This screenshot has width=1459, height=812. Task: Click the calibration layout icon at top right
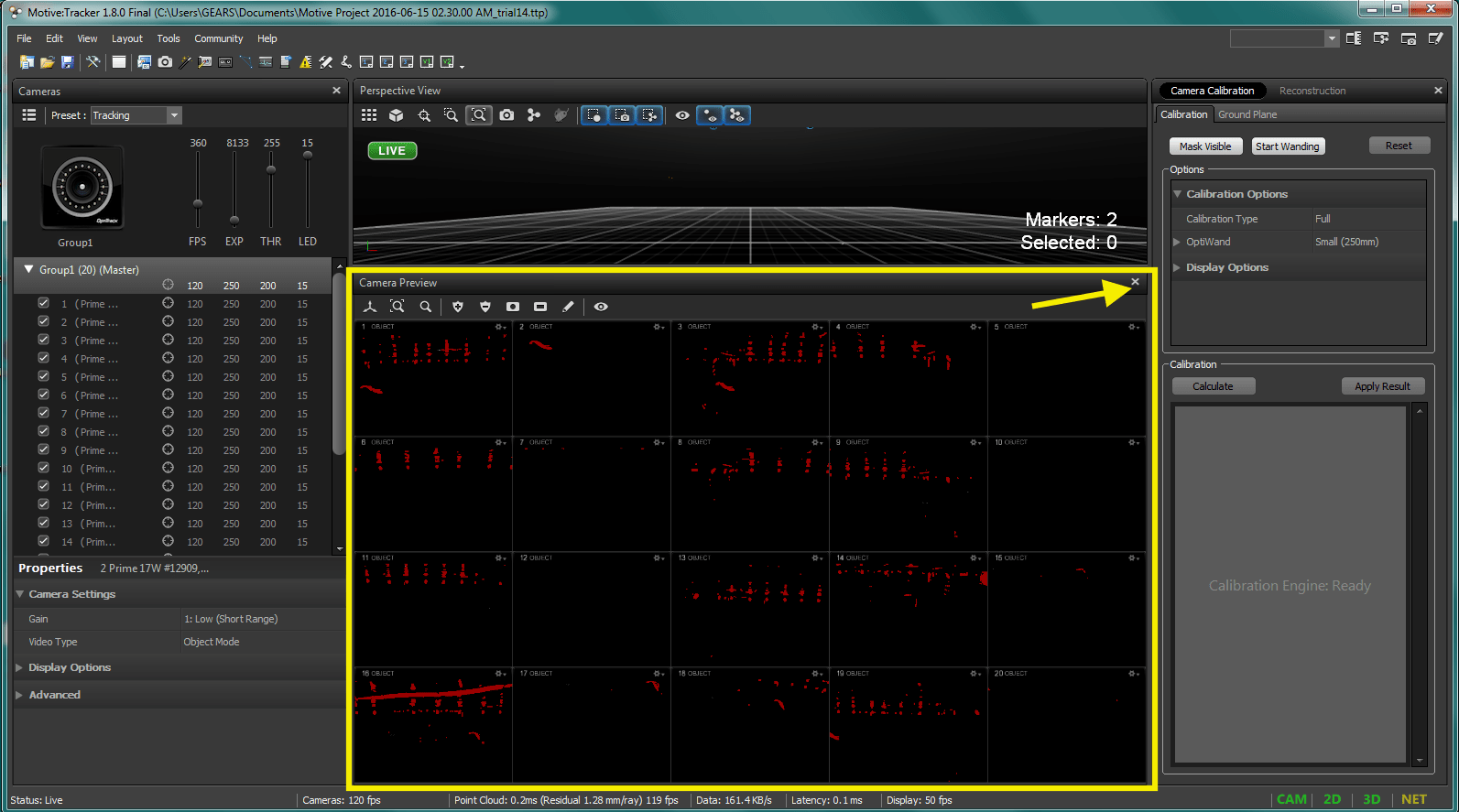tap(1354, 38)
